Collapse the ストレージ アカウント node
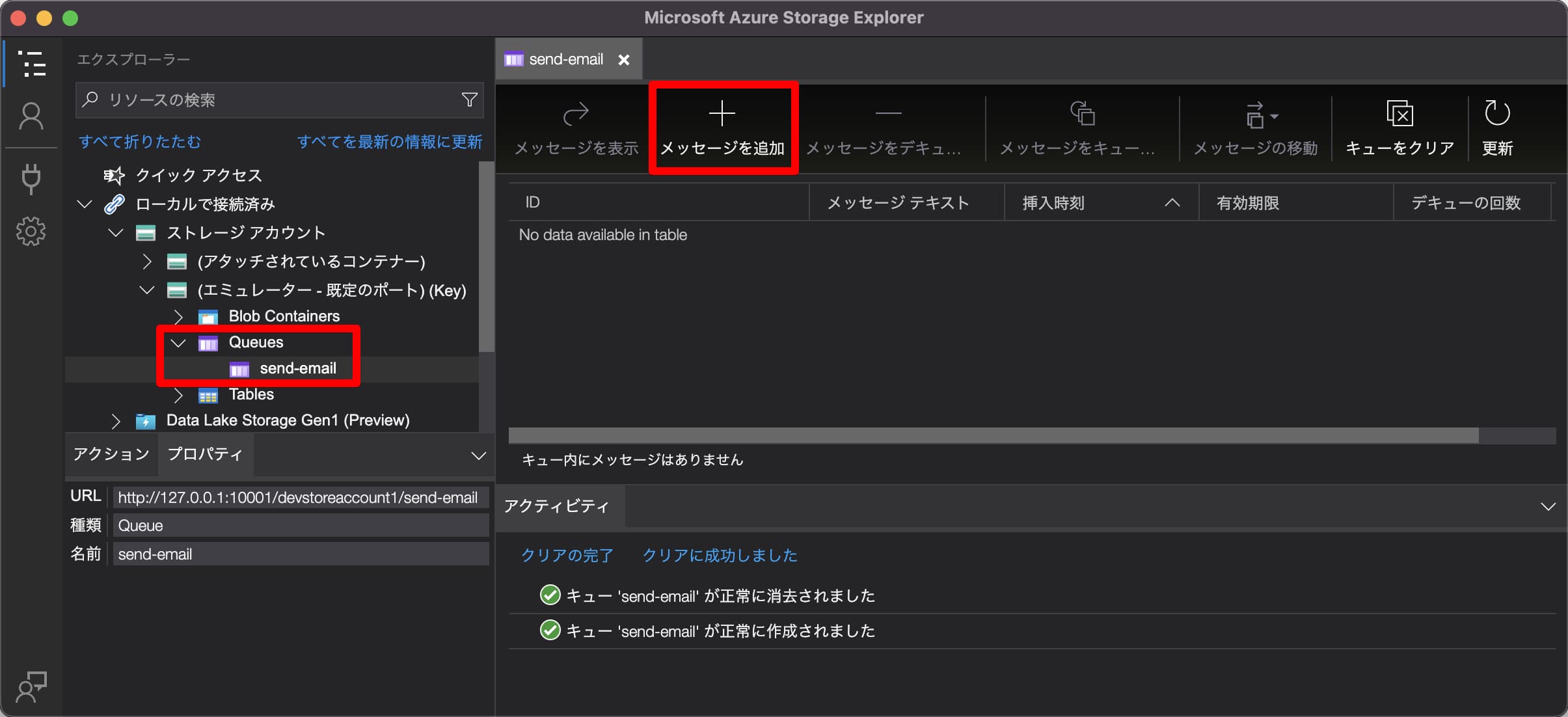1568x717 pixels. [116, 232]
